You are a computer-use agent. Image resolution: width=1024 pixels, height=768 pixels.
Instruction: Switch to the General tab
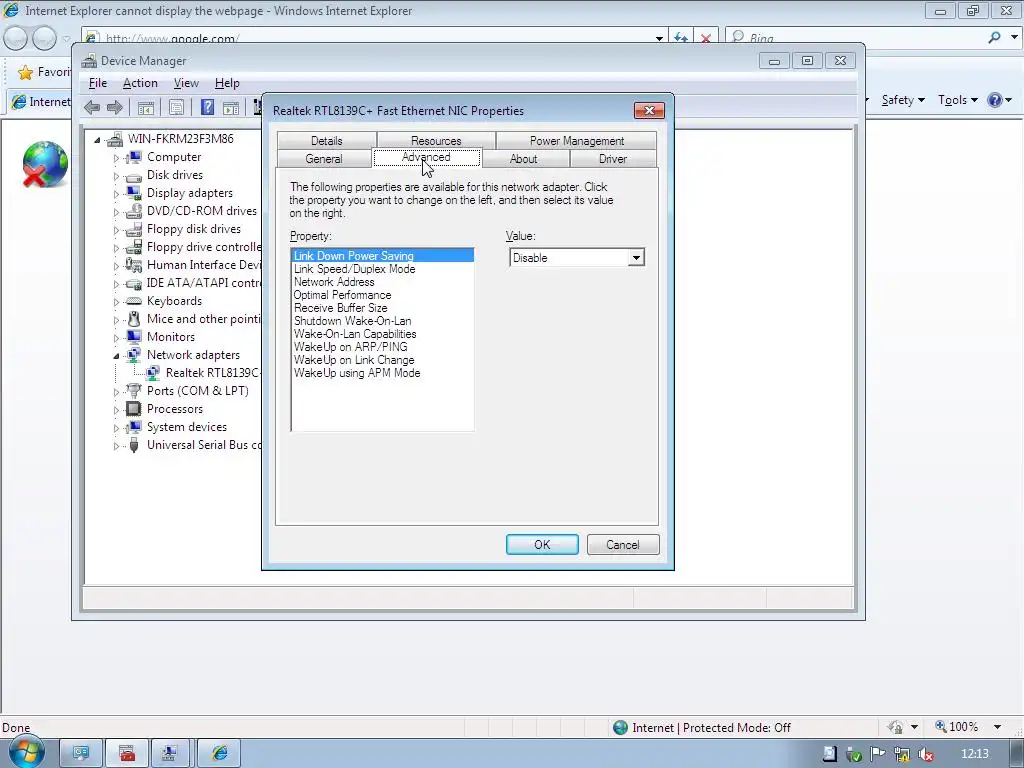pyautogui.click(x=324, y=159)
